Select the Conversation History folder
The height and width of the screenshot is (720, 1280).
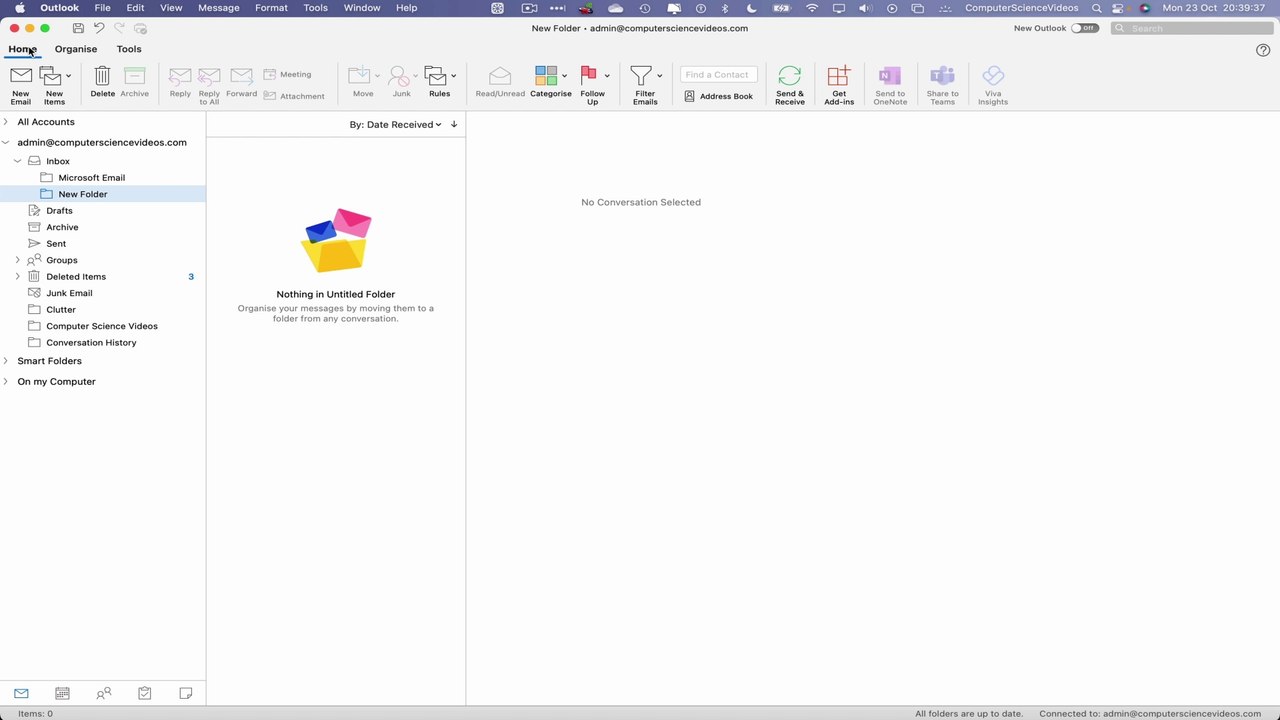pyautogui.click(x=91, y=343)
